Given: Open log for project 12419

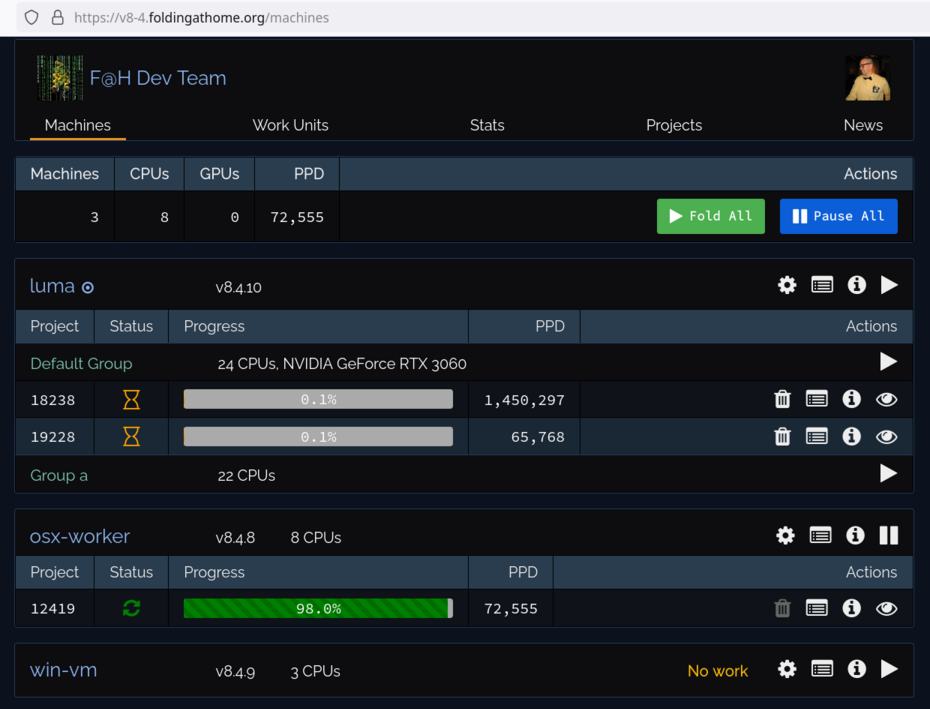Looking at the screenshot, I should click(817, 608).
